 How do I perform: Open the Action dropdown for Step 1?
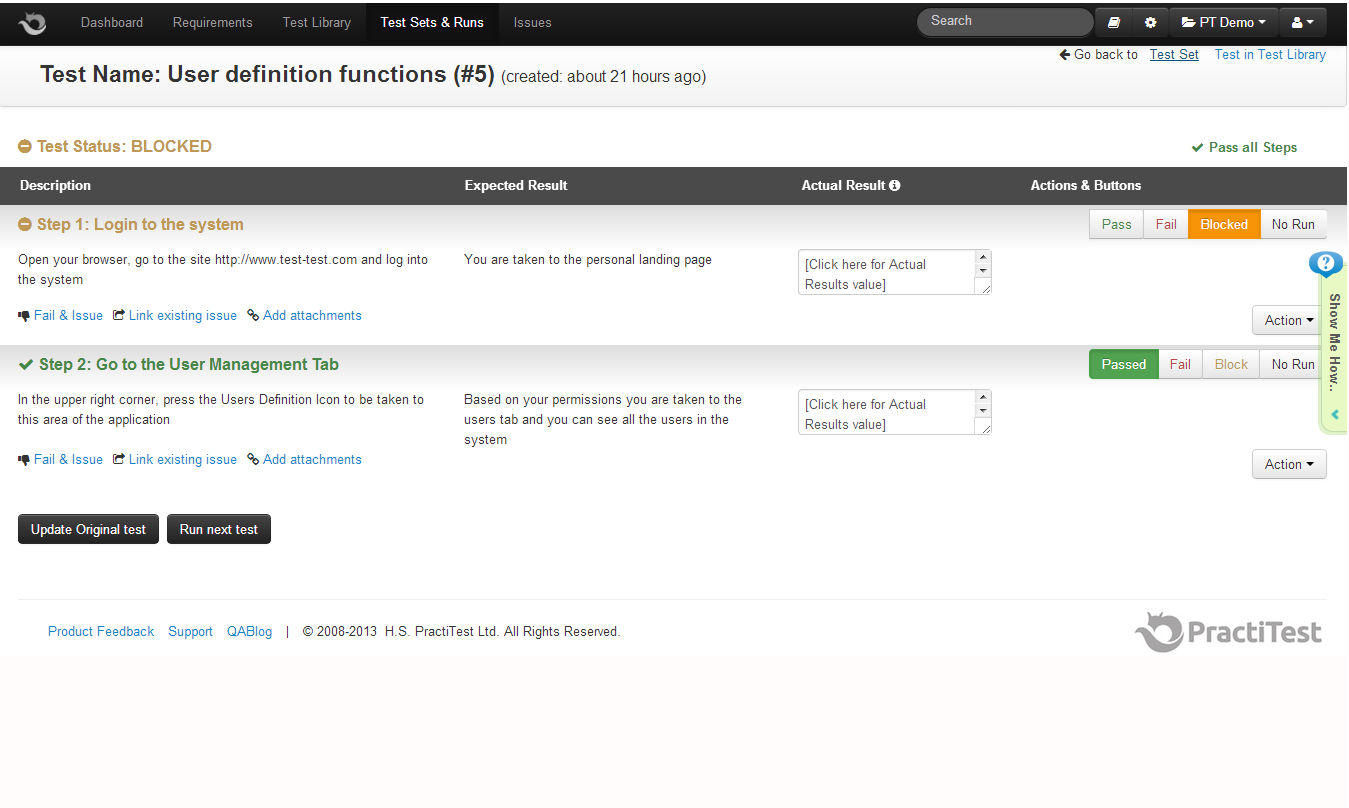point(1288,320)
